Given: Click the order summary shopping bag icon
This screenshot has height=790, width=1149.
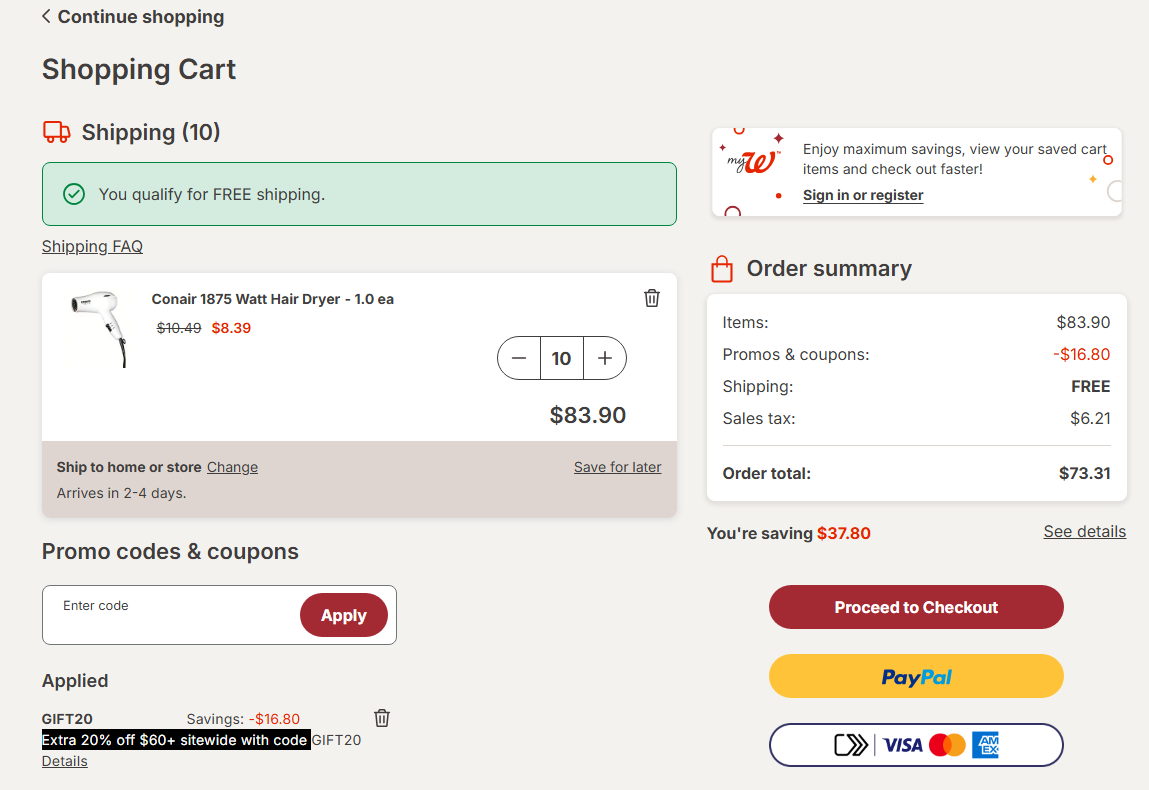Looking at the screenshot, I should tap(722, 269).
